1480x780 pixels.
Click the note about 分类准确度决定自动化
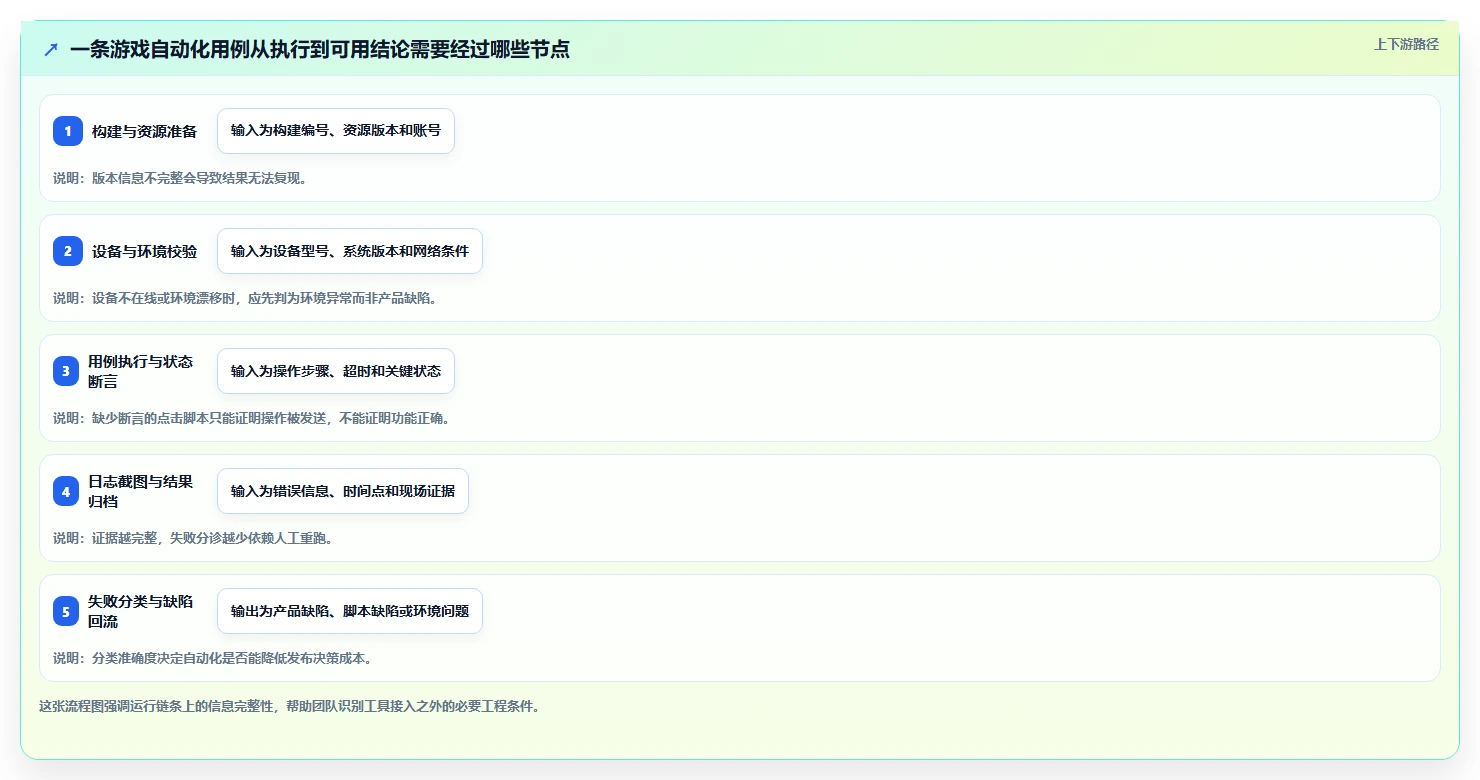pos(213,658)
